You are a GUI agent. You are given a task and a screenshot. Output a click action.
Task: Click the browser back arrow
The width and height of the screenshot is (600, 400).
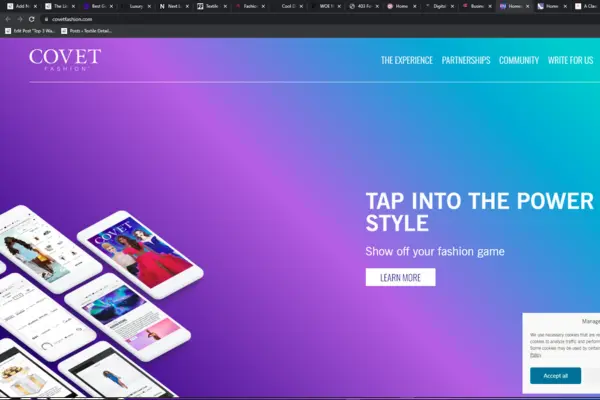[x=8, y=19]
